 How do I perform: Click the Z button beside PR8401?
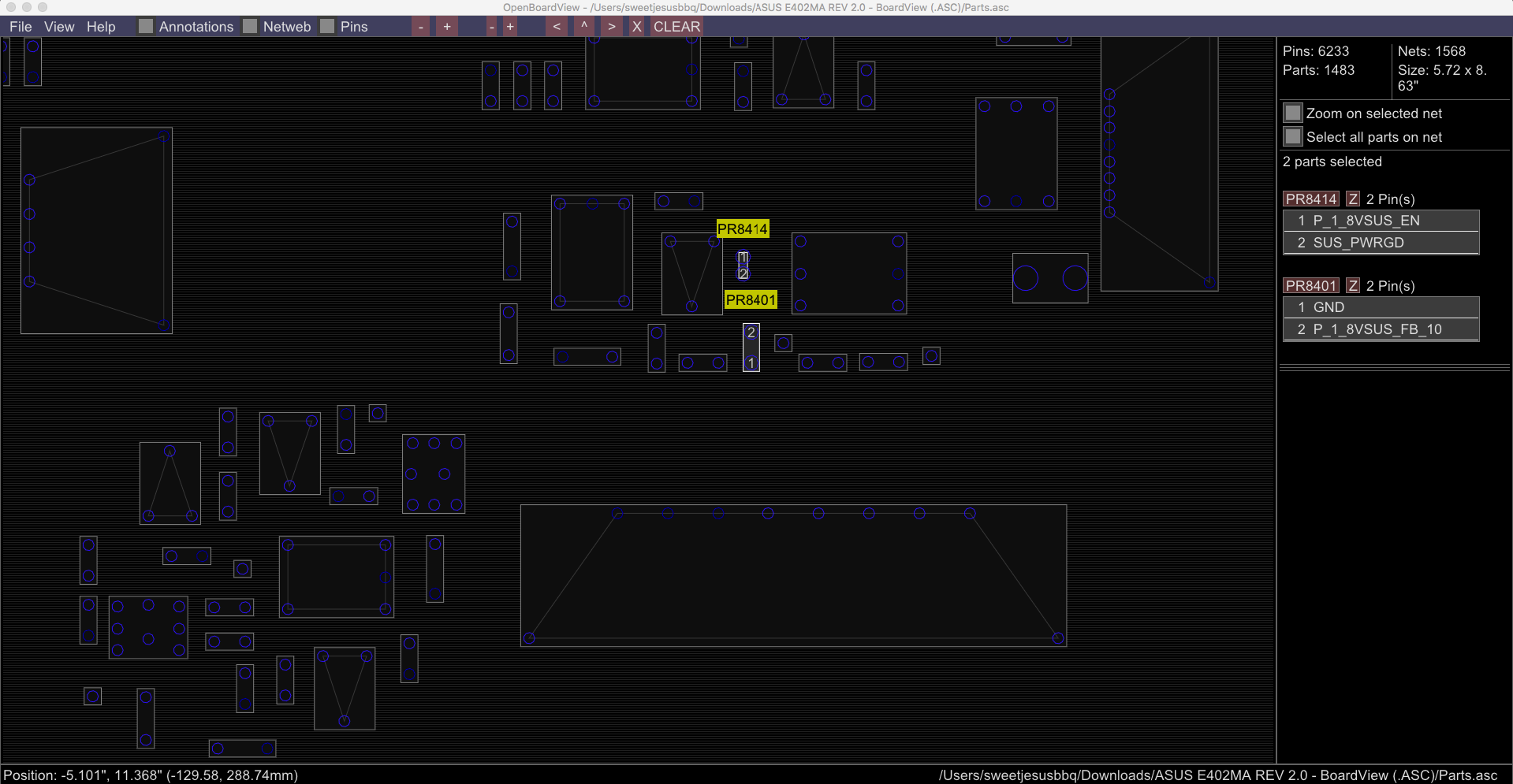pos(1353,286)
